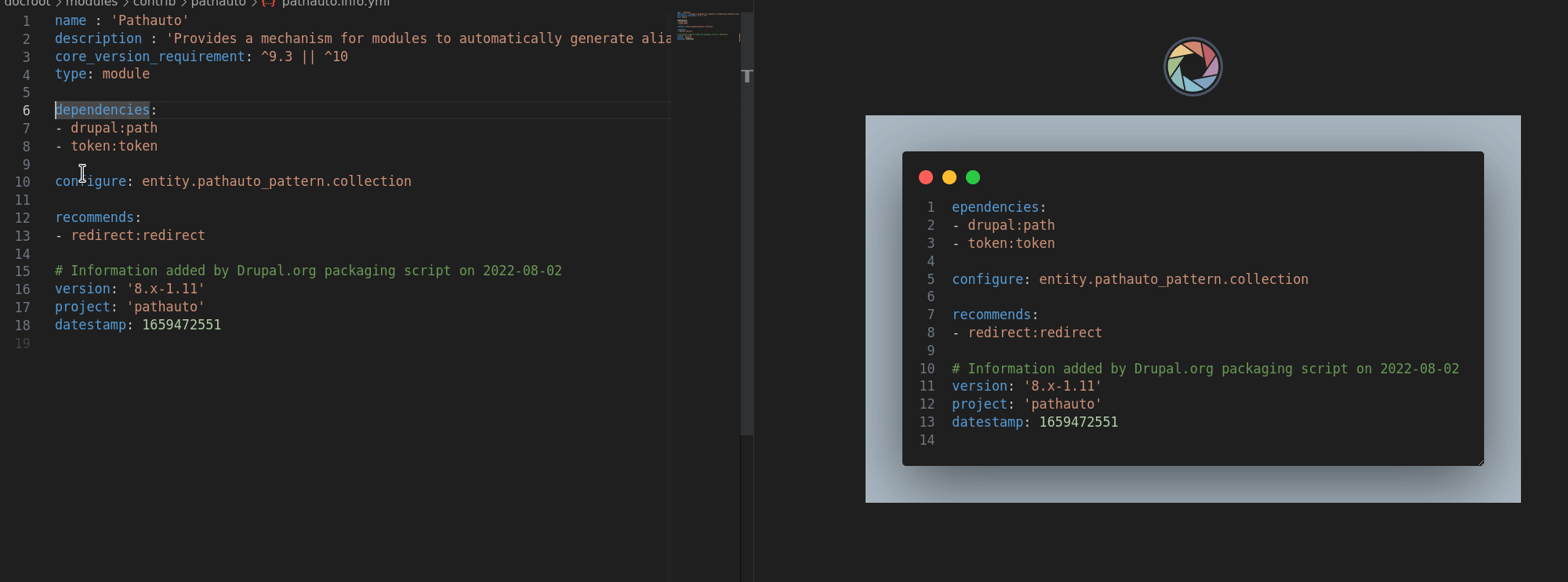Click 'token:token' in the snippet preview
1568x582 pixels.
(1011, 243)
